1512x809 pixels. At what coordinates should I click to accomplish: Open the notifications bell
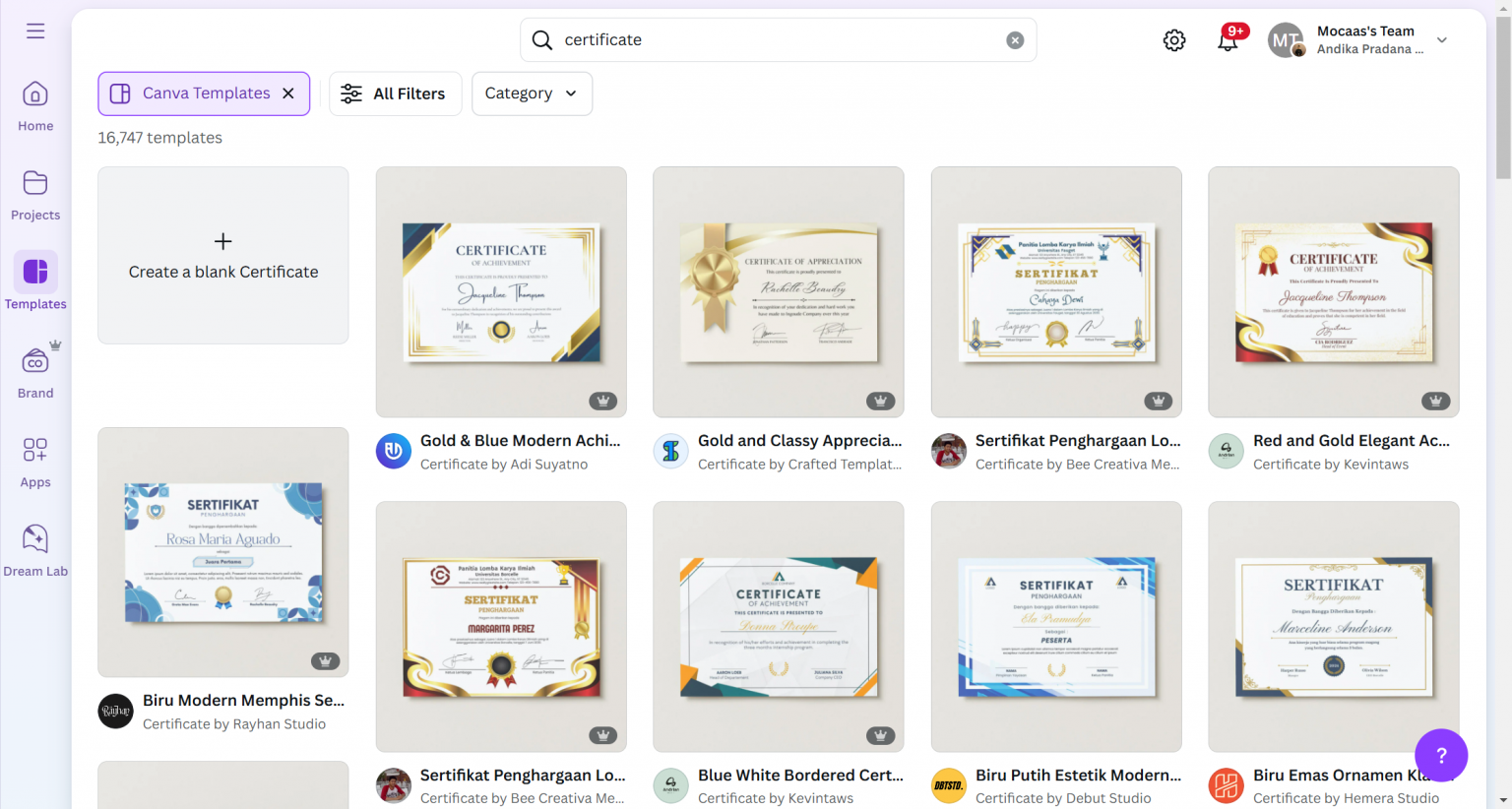[1228, 40]
